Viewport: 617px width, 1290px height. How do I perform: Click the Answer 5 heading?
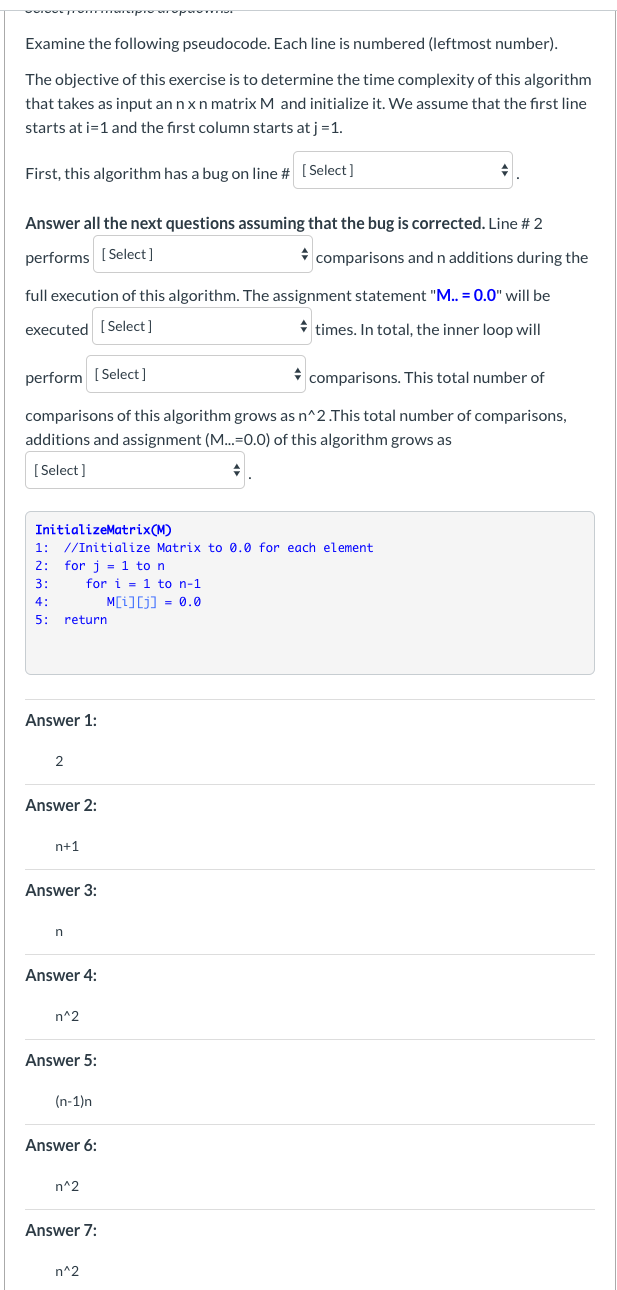60,1060
